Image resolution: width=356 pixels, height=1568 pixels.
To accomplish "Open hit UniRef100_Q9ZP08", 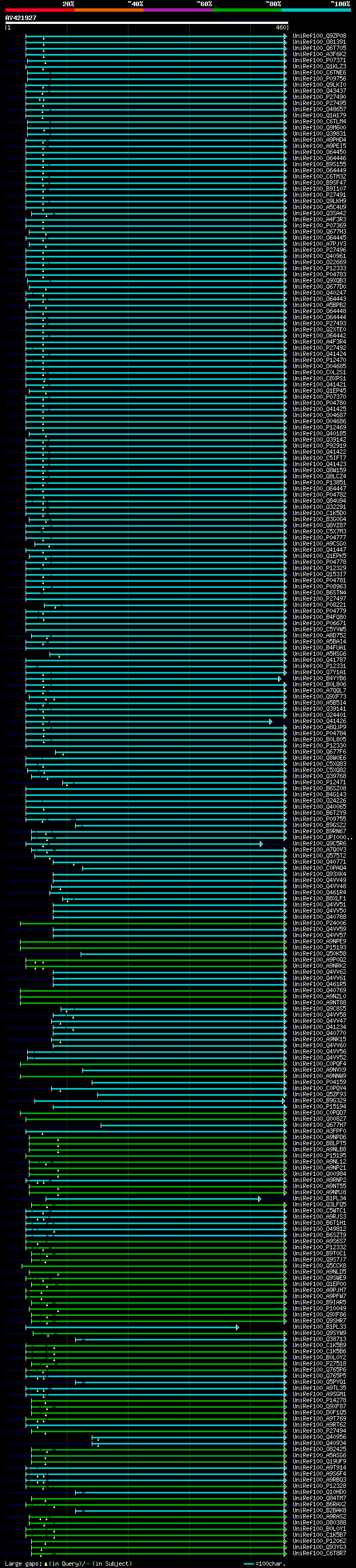I will tap(319, 36).
